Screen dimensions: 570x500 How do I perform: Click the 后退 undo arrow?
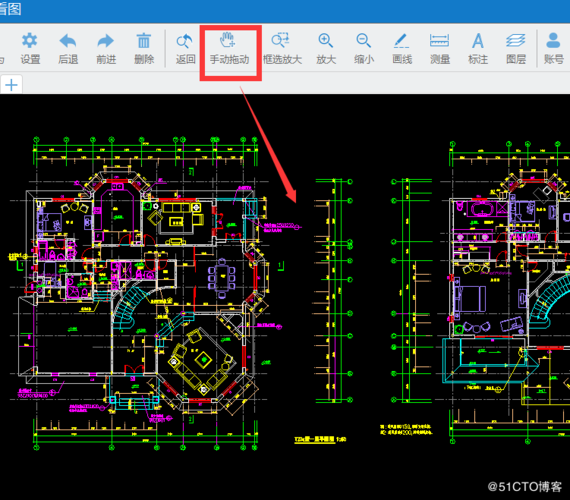(68, 48)
